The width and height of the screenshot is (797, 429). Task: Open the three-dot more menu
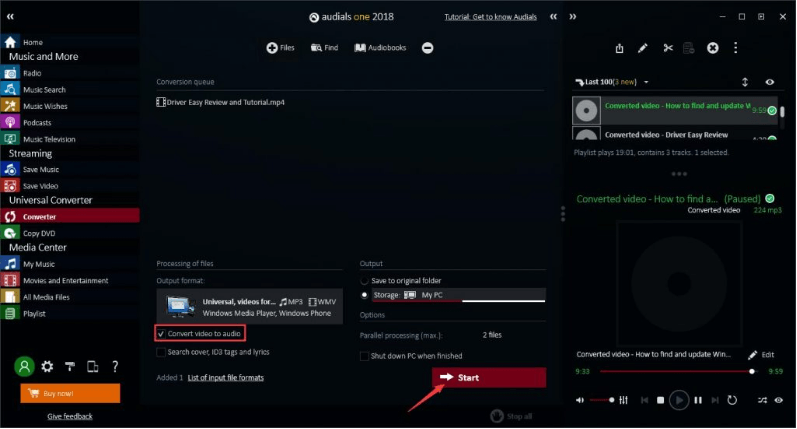click(x=735, y=48)
